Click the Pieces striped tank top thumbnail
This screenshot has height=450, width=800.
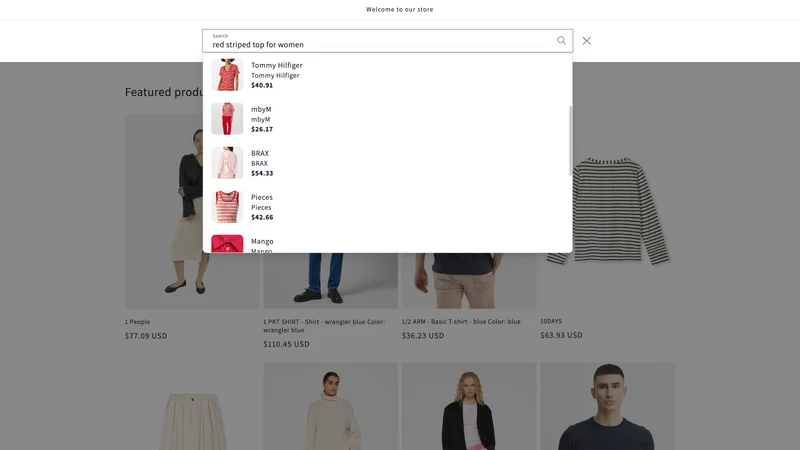pyautogui.click(x=227, y=207)
